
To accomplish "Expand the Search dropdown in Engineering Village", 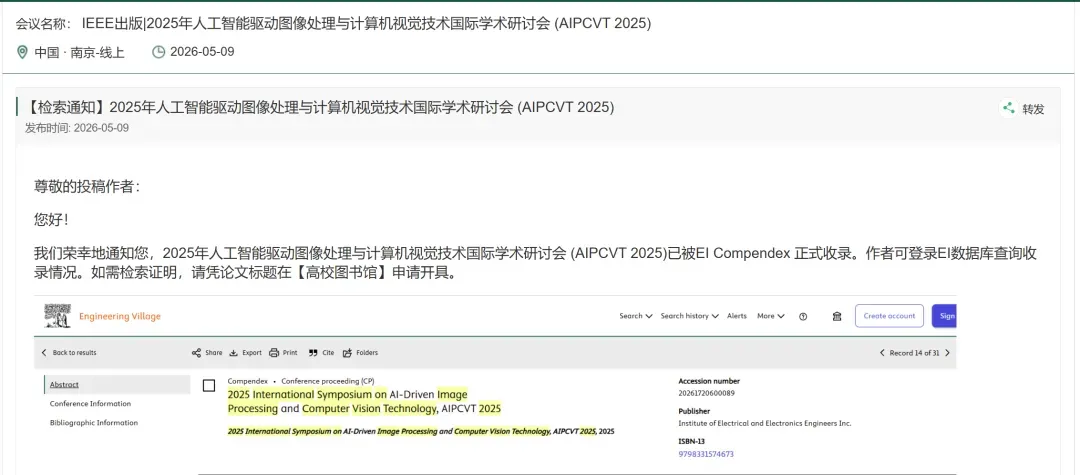I will pyautogui.click(x=635, y=316).
